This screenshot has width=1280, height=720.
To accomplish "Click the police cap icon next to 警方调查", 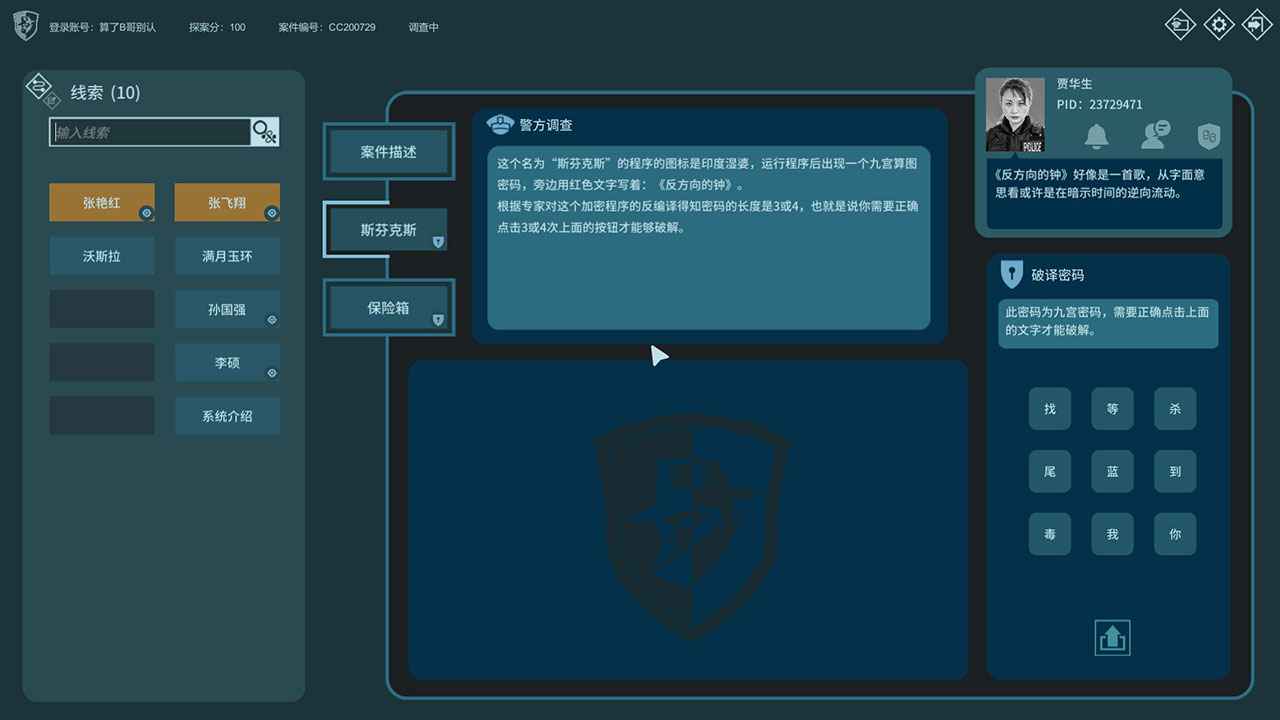I will 500,124.
